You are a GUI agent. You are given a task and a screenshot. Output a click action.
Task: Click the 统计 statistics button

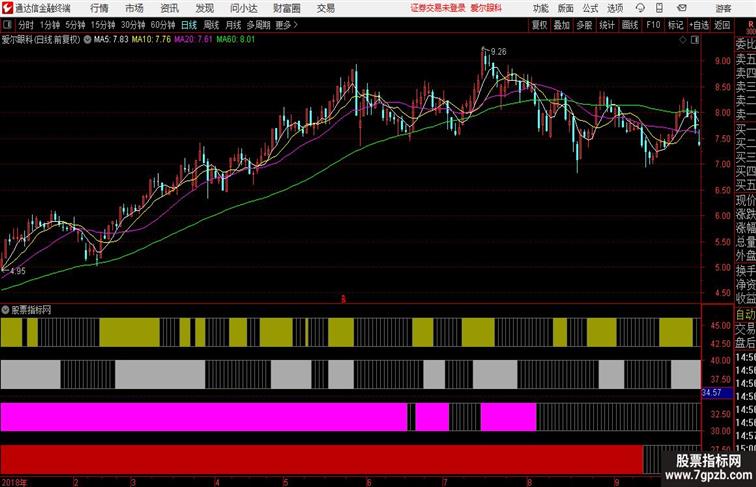click(x=607, y=25)
